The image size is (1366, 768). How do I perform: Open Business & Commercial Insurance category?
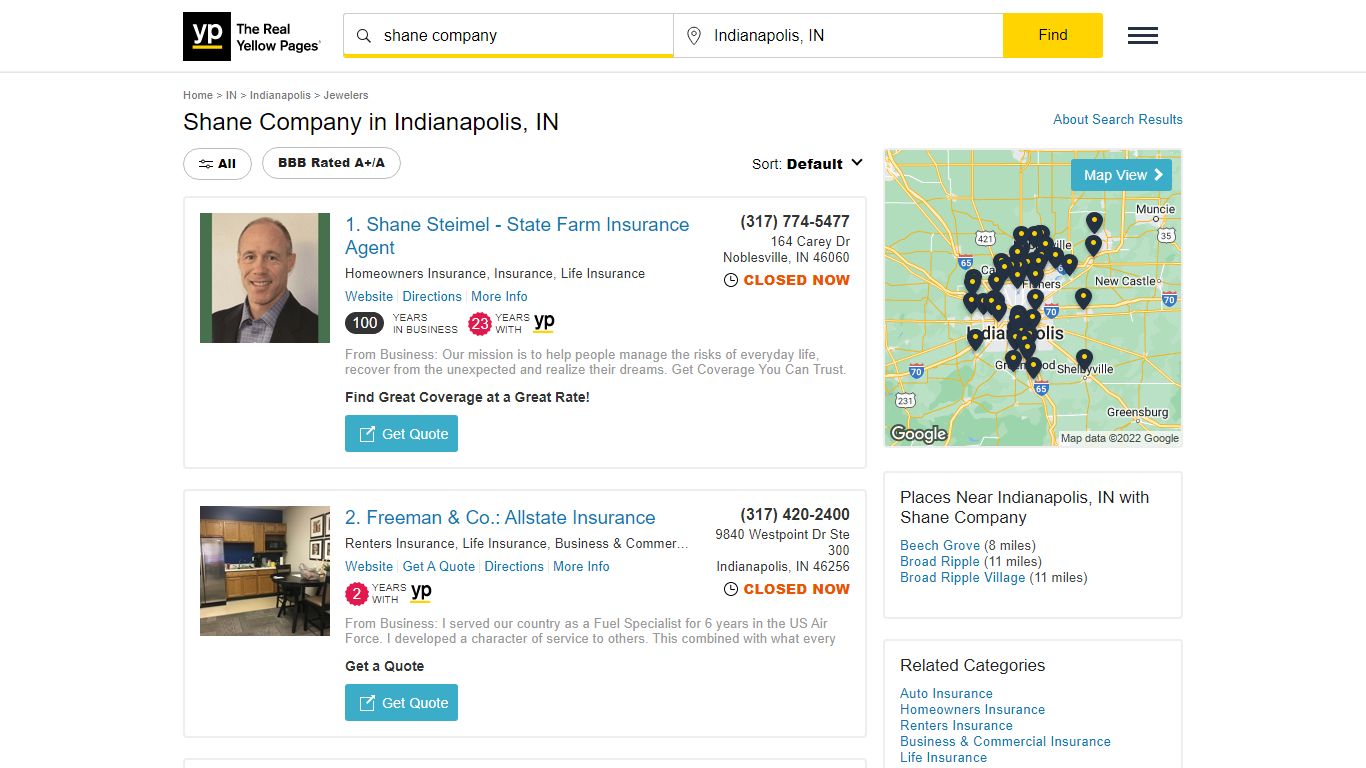1005,741
